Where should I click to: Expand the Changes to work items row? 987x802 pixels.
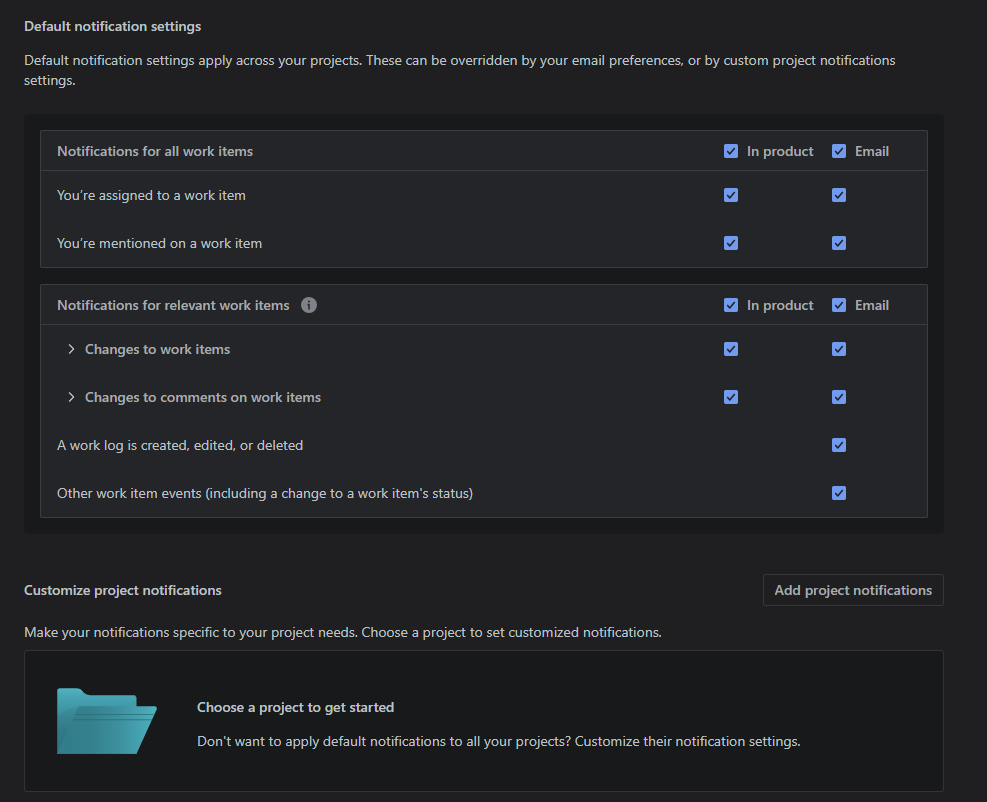tap(71, 349)
